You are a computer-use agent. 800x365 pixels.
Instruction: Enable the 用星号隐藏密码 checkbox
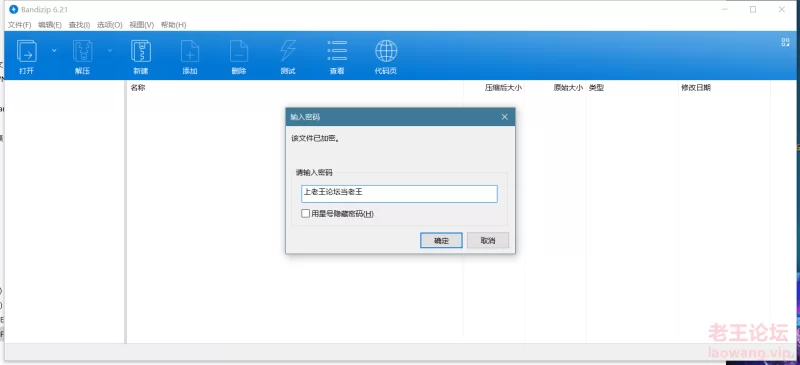305,213
